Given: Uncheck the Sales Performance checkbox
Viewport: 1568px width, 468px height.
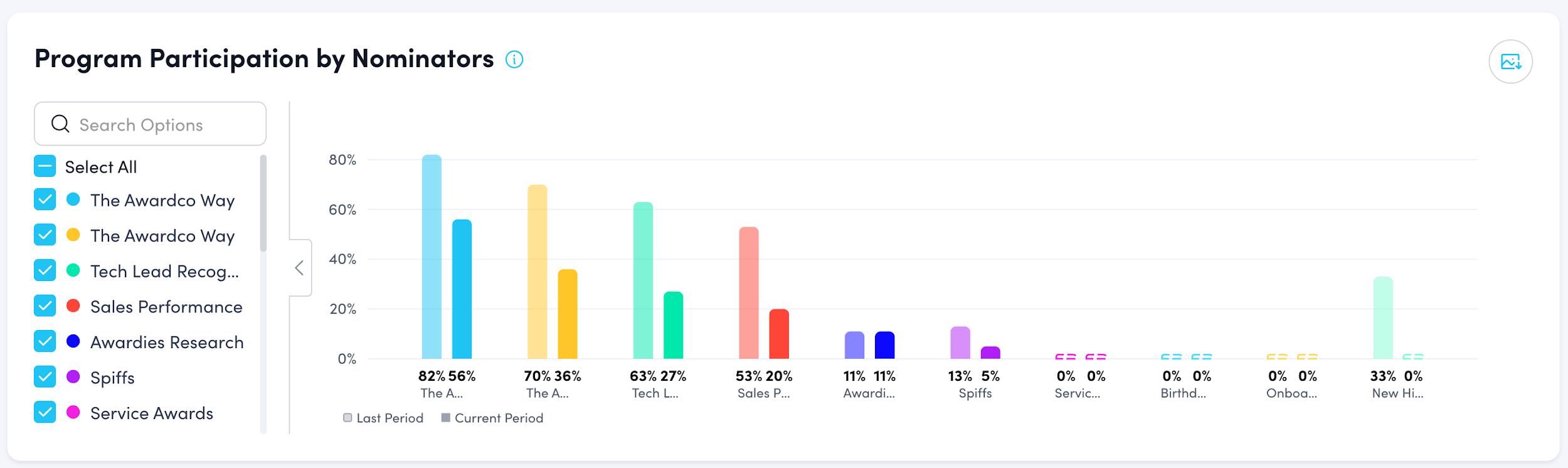Looking at the screenshot, I should coord(45,306).
